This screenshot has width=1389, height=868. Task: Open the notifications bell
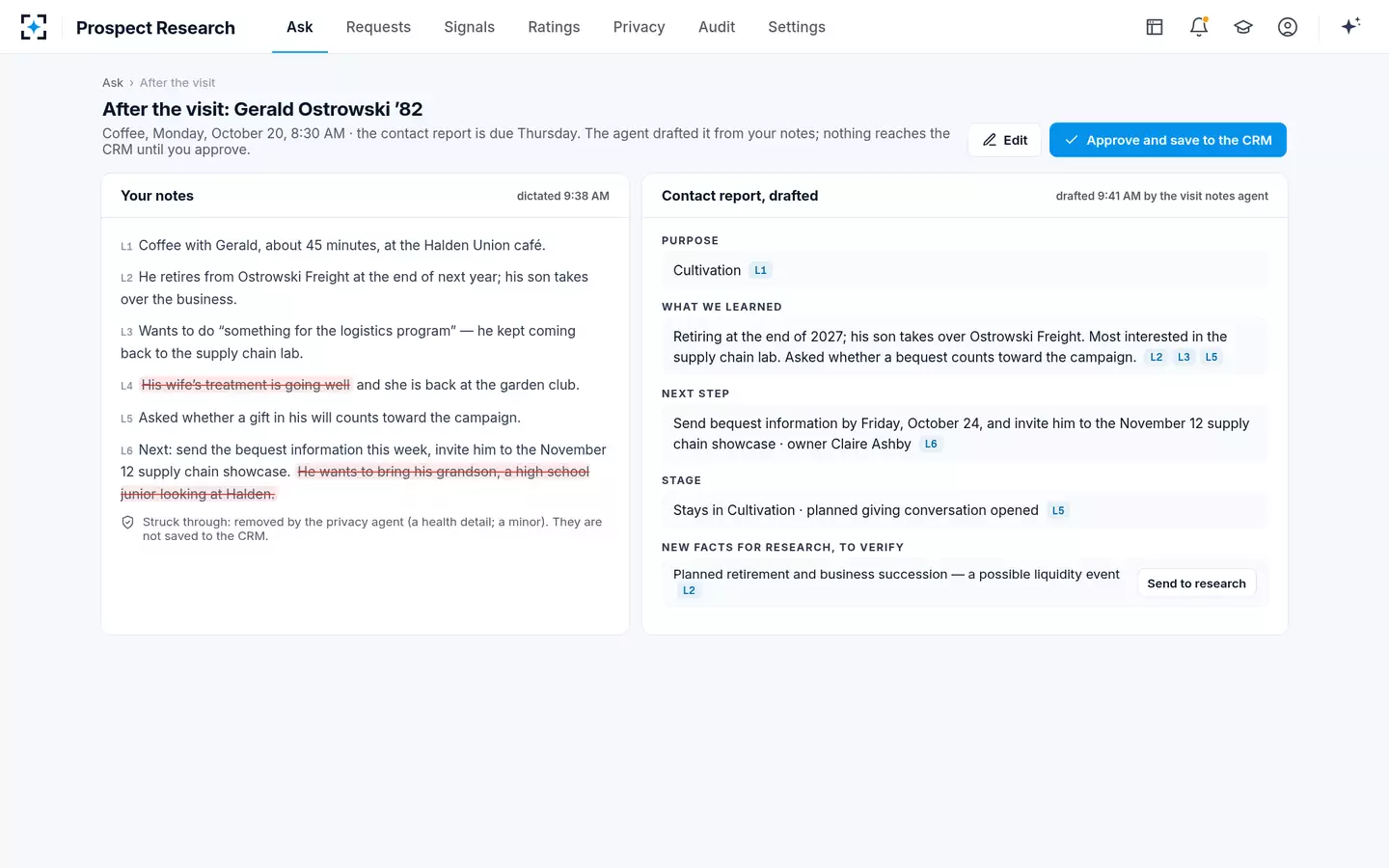point(1199,27)
